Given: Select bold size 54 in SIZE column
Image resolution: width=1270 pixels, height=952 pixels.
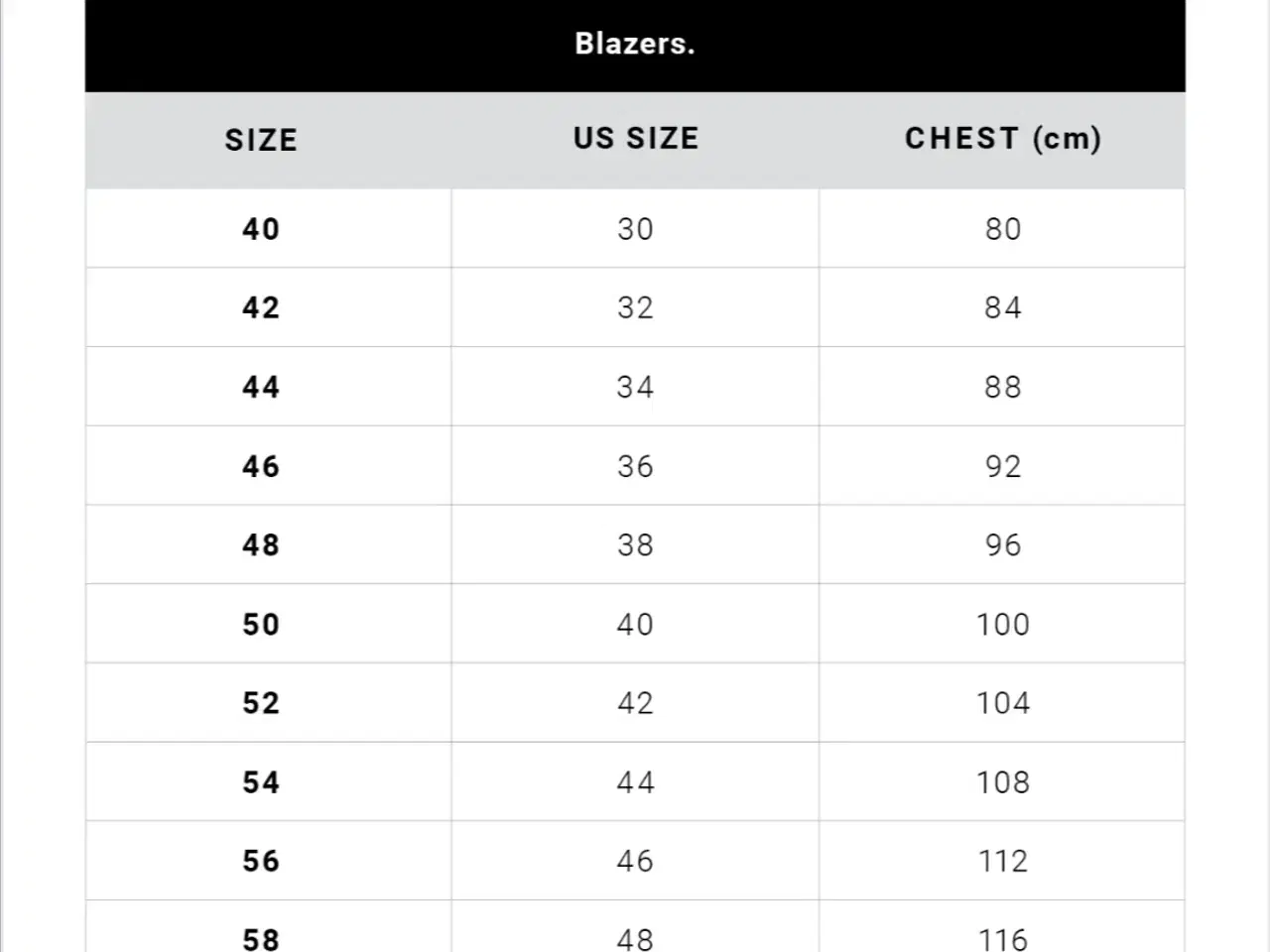Looking at the screenshot, I should coord(261,782).
